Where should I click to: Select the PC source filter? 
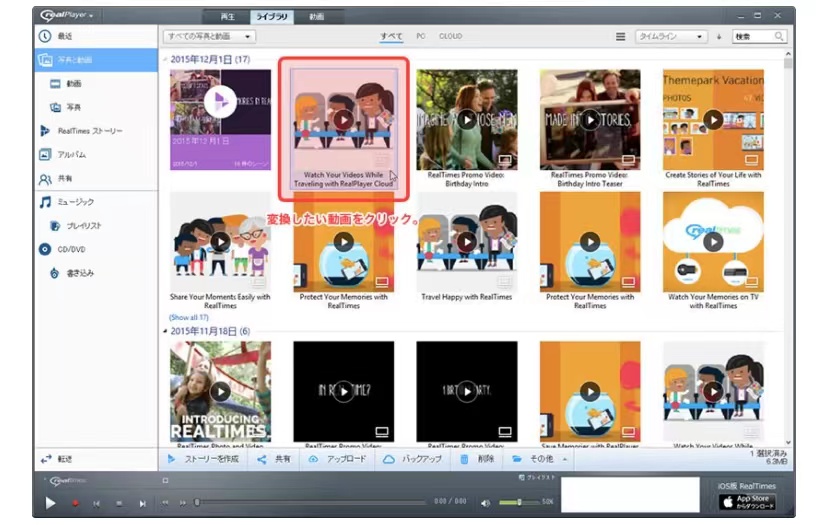tap(420, 36)
